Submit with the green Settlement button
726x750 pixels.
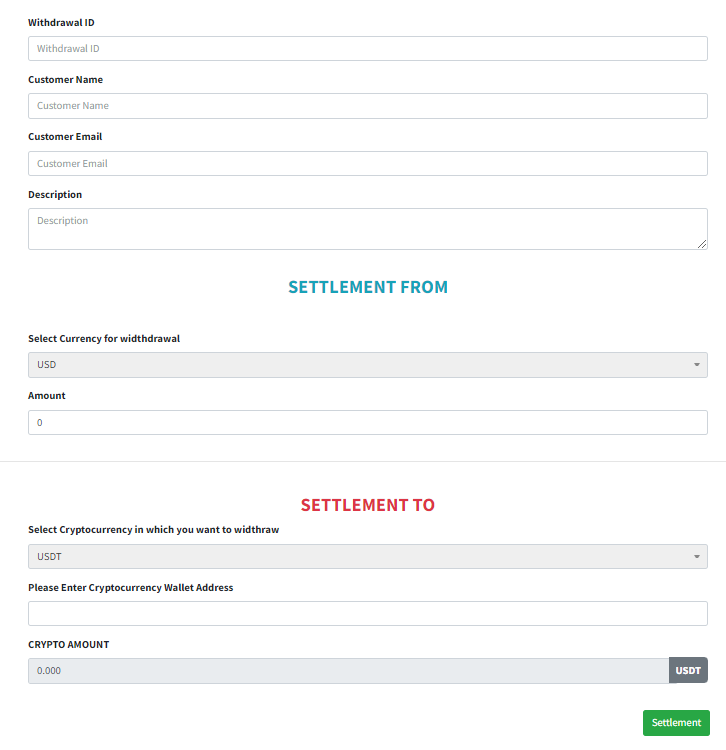coord(676,723)
